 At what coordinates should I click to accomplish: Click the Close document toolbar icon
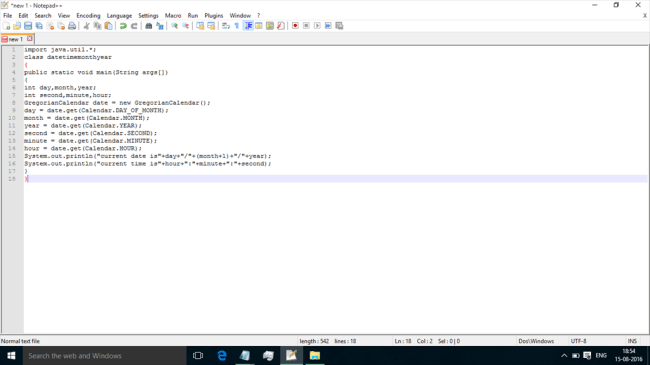[50, 26]
